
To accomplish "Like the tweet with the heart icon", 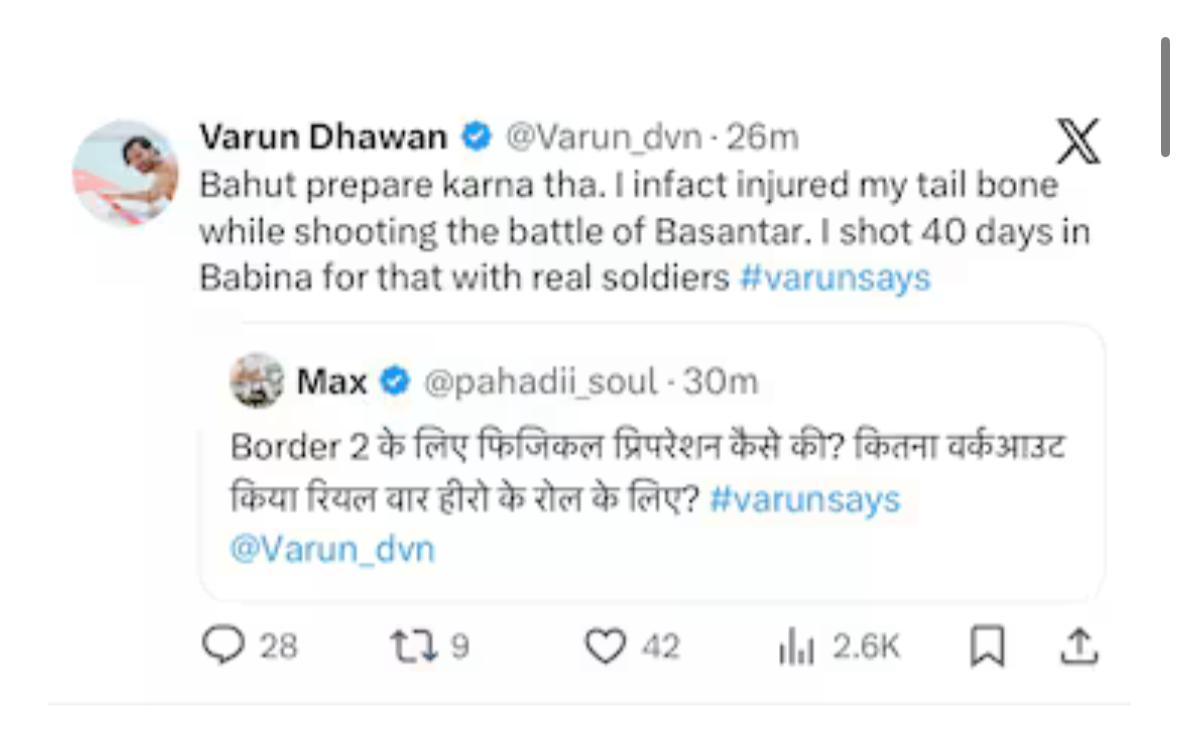I will click(x=605, y=648).
